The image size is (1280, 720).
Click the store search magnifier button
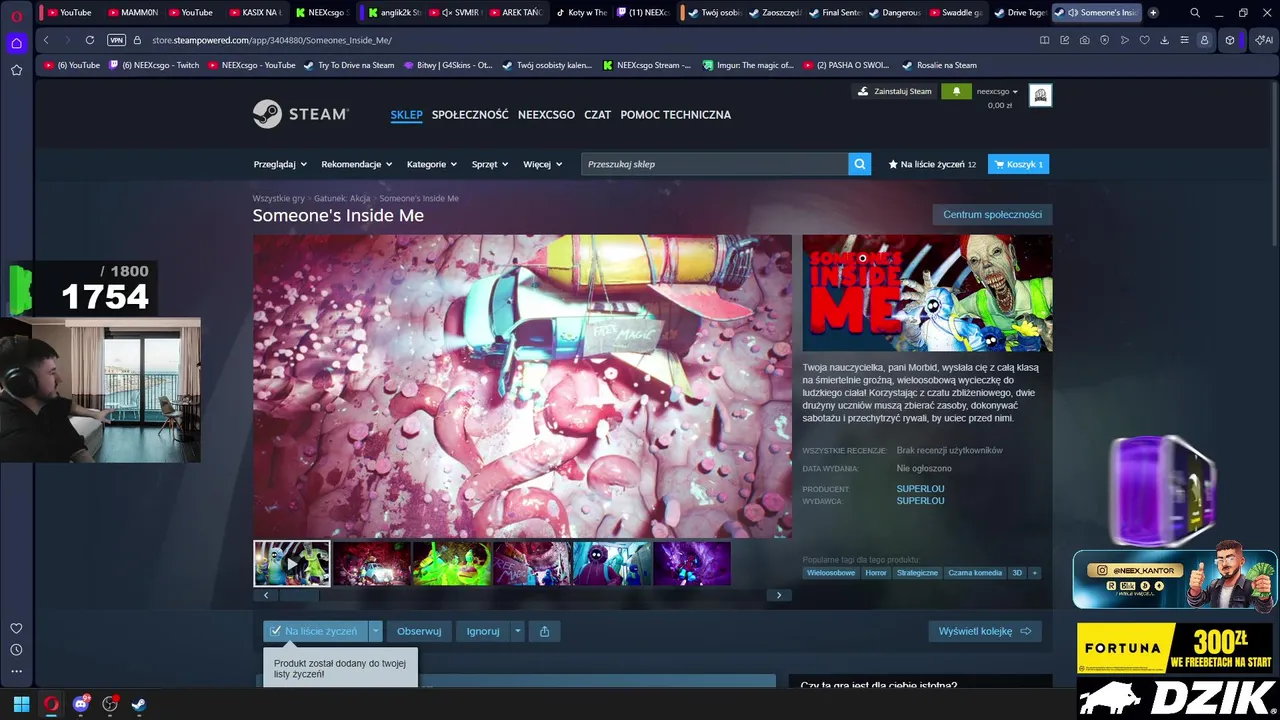pos(860,164)
